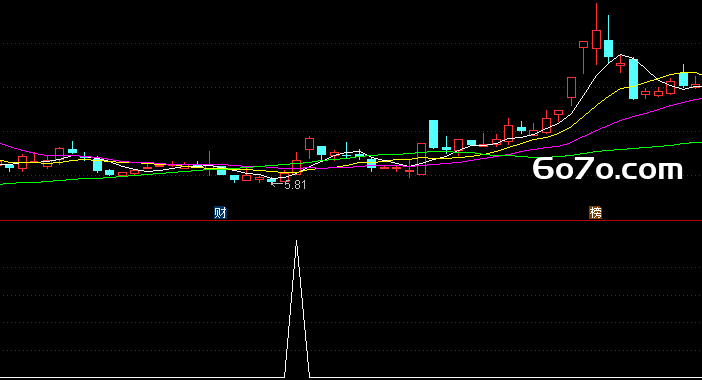This screenshot has height=380, width=702.
Task: Select the tall cyan candle before the 榜 rally
Action: pyautogui.click(x=433, y=134)
